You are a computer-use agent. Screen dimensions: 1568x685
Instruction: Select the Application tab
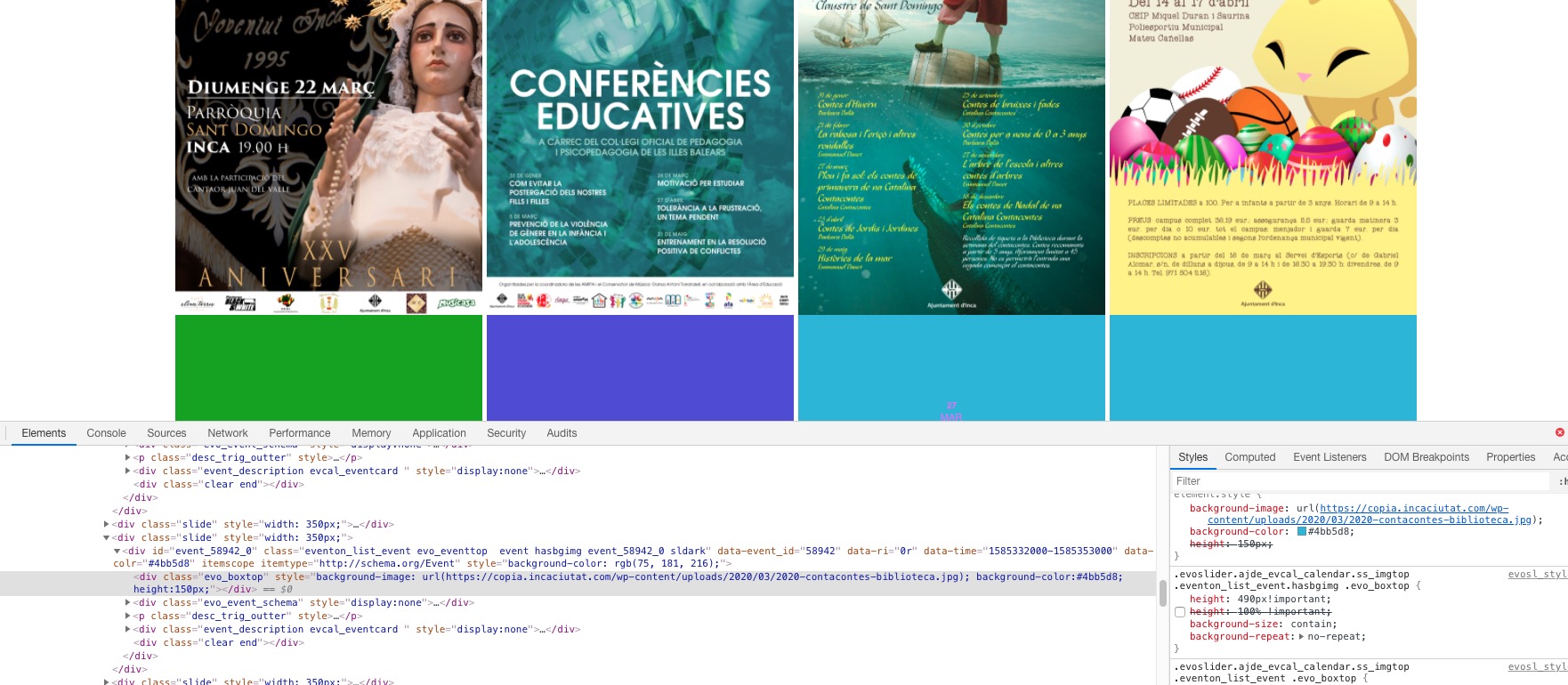pyautogui.click(x=439, y=433)
